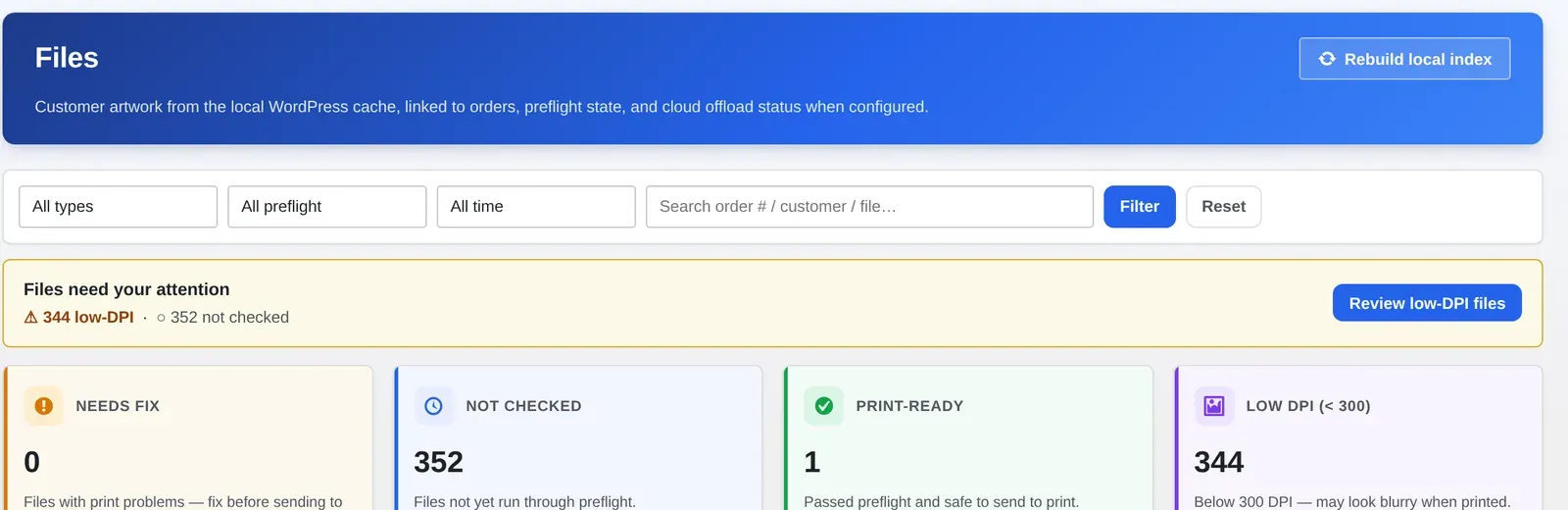
Task: Click the Needs Fix exclamation icon
Action: click(43, 406)
